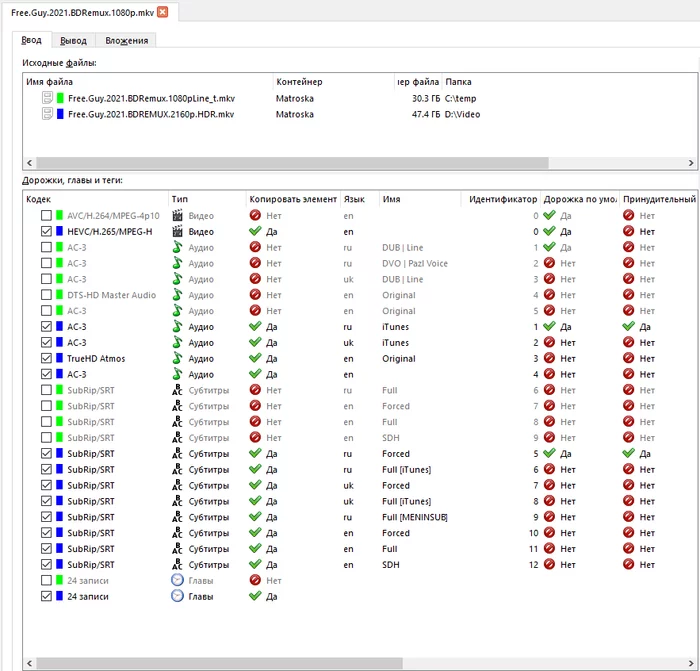
Task: Click forced-flag checkmark for ru iTunes audio
Action: tap(629, 327)
